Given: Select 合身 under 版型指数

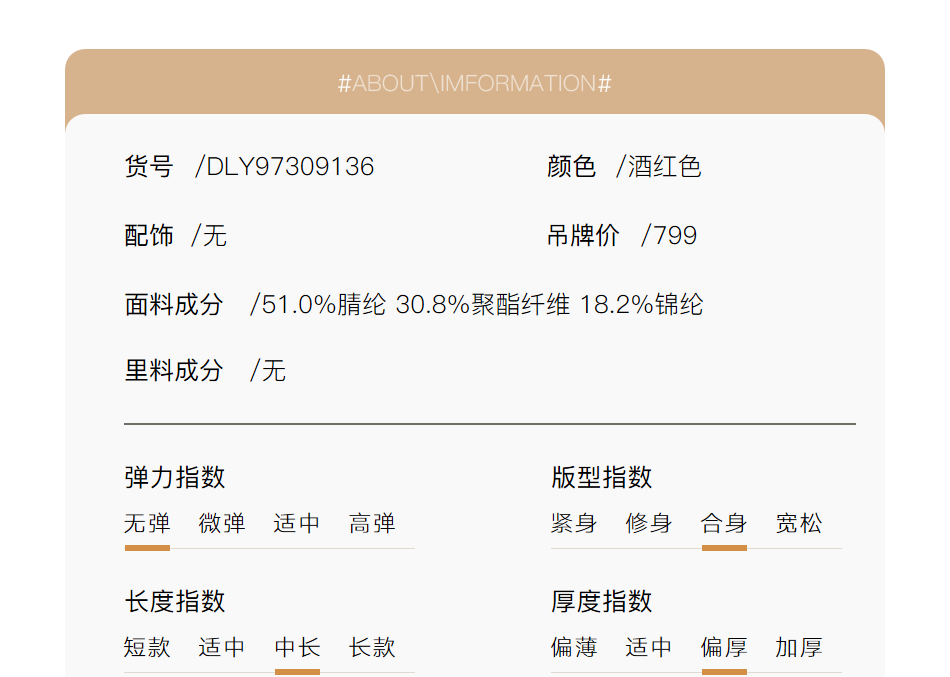Looking at the screenshot, I should coord(724,524).
